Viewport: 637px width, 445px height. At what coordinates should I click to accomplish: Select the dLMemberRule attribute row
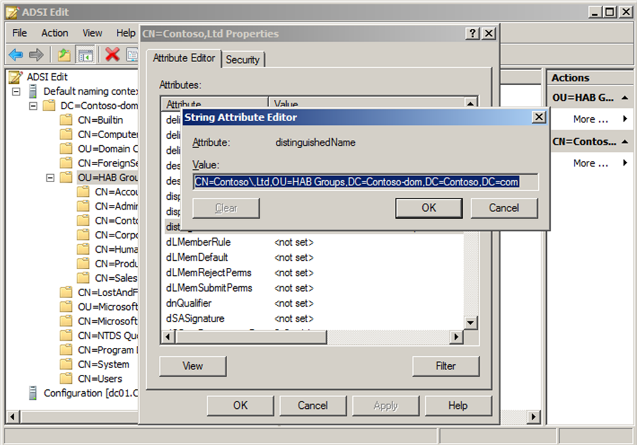[x=313, y=242]
